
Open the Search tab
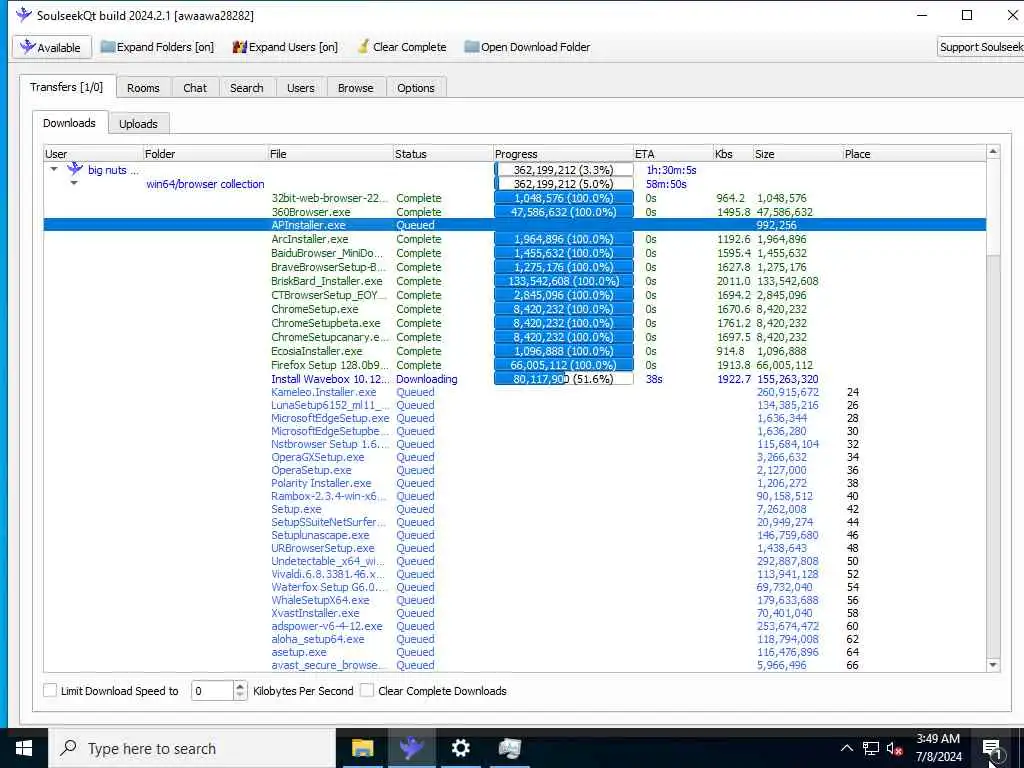coord(246,88)
